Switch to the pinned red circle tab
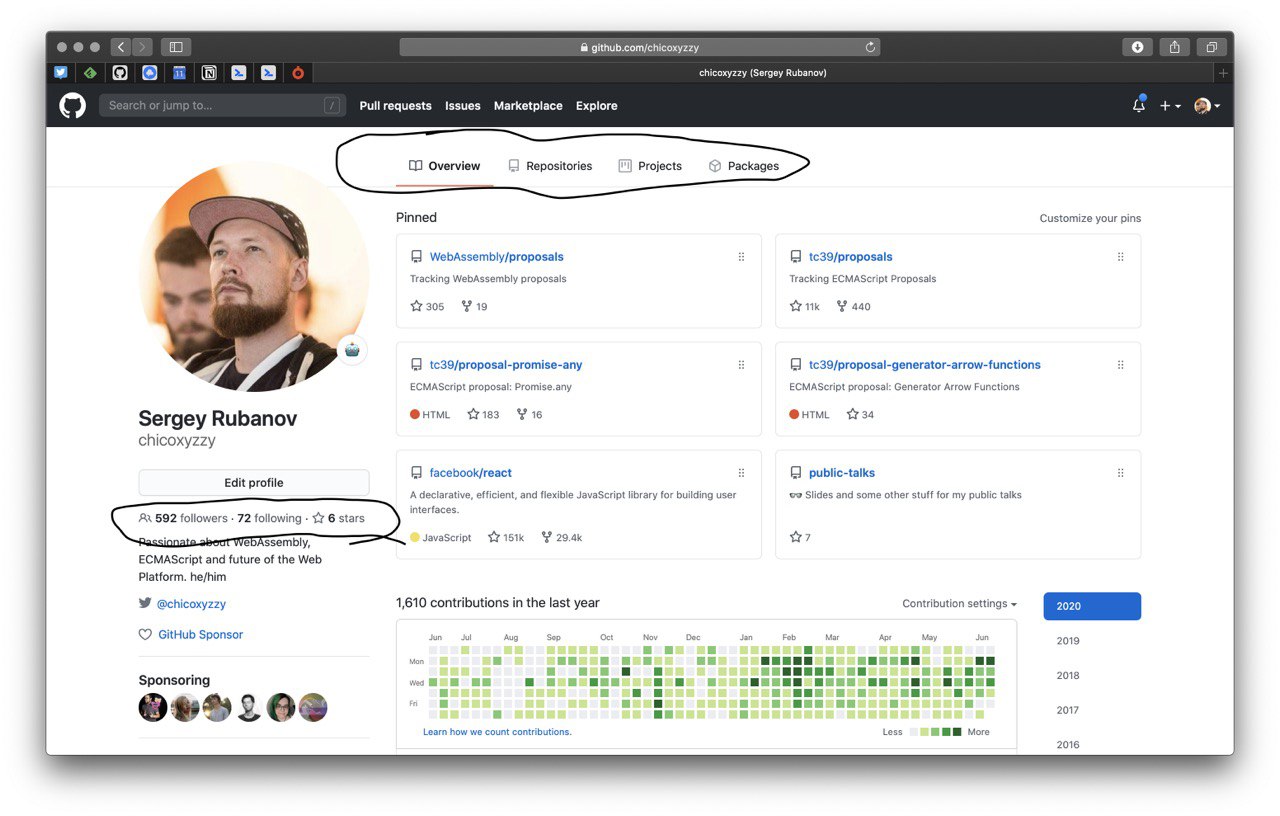 pos(298,73)
